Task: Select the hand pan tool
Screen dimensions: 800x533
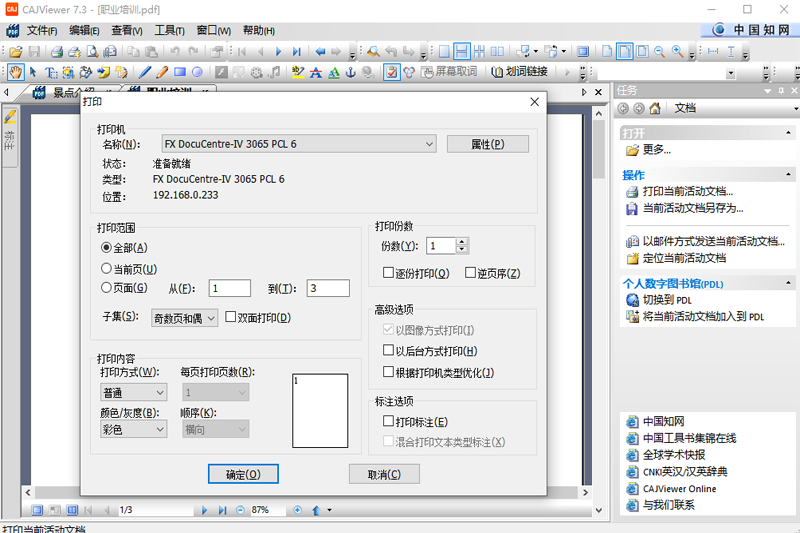Action: 15,72
